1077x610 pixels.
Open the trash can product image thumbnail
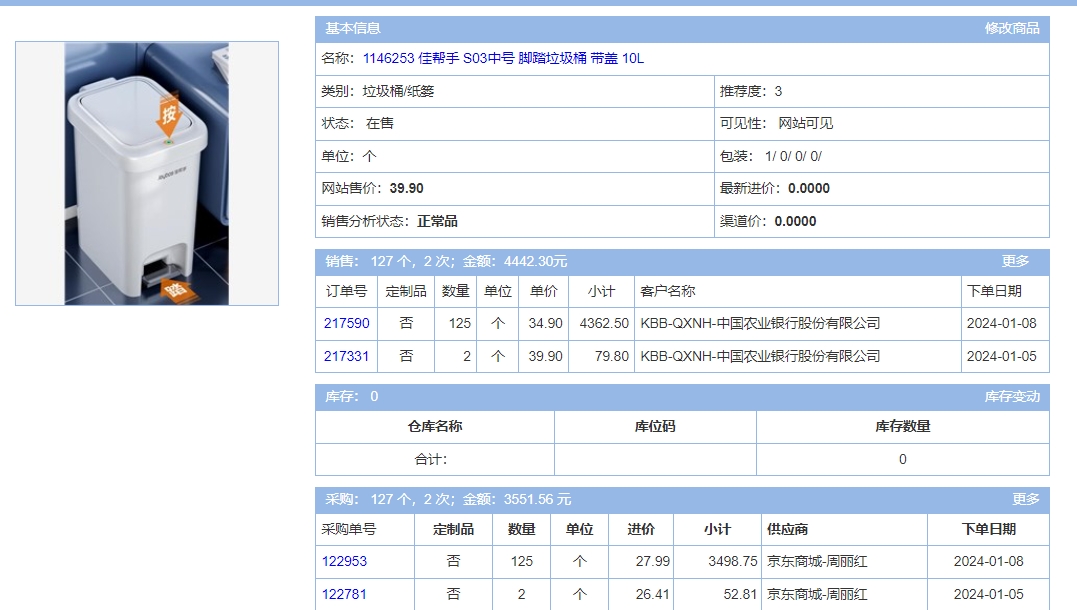147,173
